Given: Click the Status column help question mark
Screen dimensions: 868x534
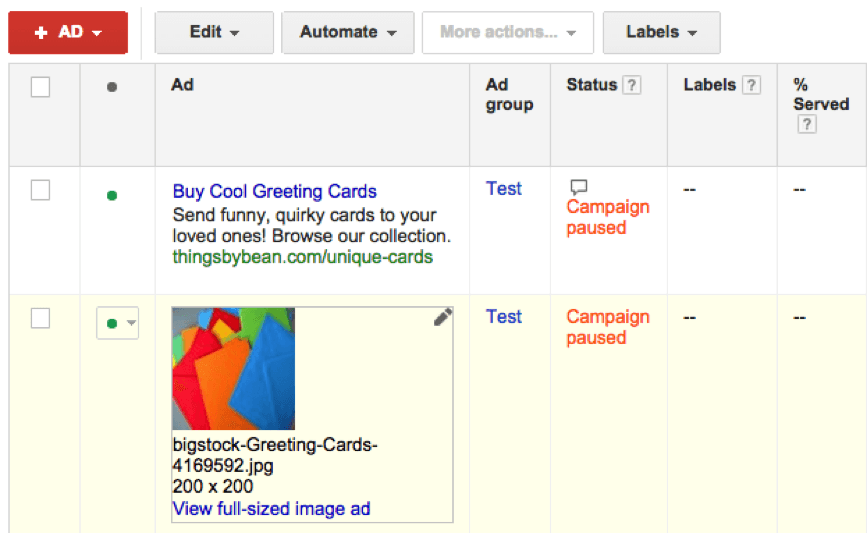Looking at the screenshot, I should (x=632, y=86).
